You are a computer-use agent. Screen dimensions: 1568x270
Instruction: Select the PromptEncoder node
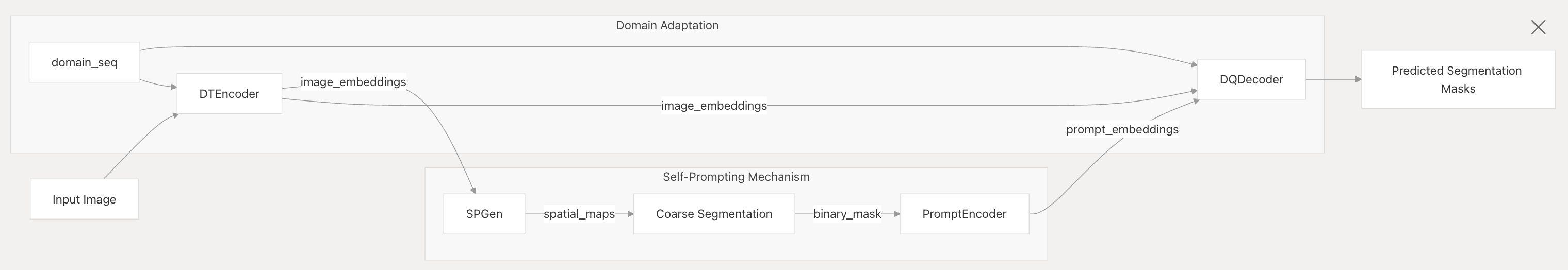tap(963, 214)
